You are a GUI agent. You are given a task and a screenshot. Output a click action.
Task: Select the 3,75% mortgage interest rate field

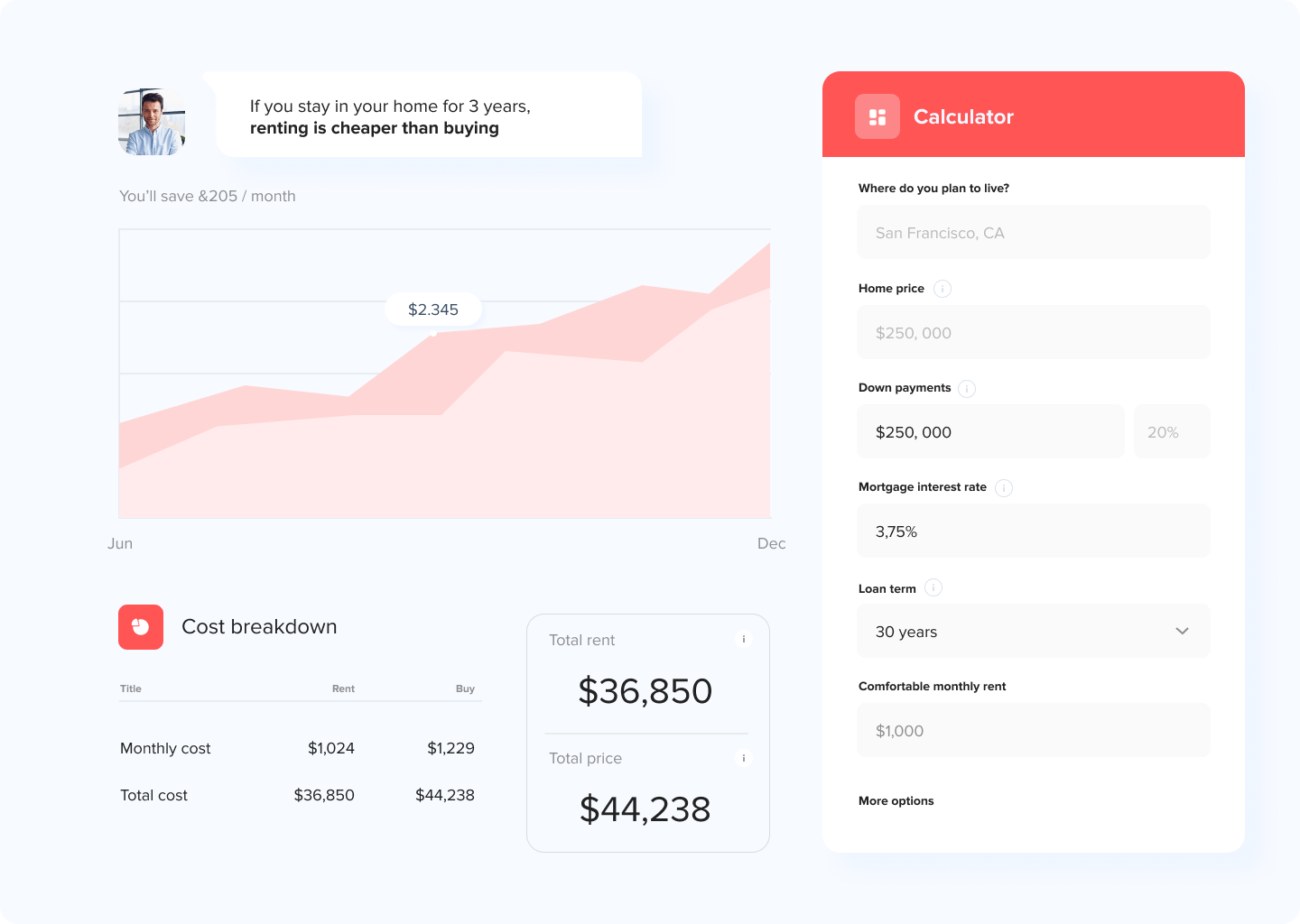(x=1033, y=531)
